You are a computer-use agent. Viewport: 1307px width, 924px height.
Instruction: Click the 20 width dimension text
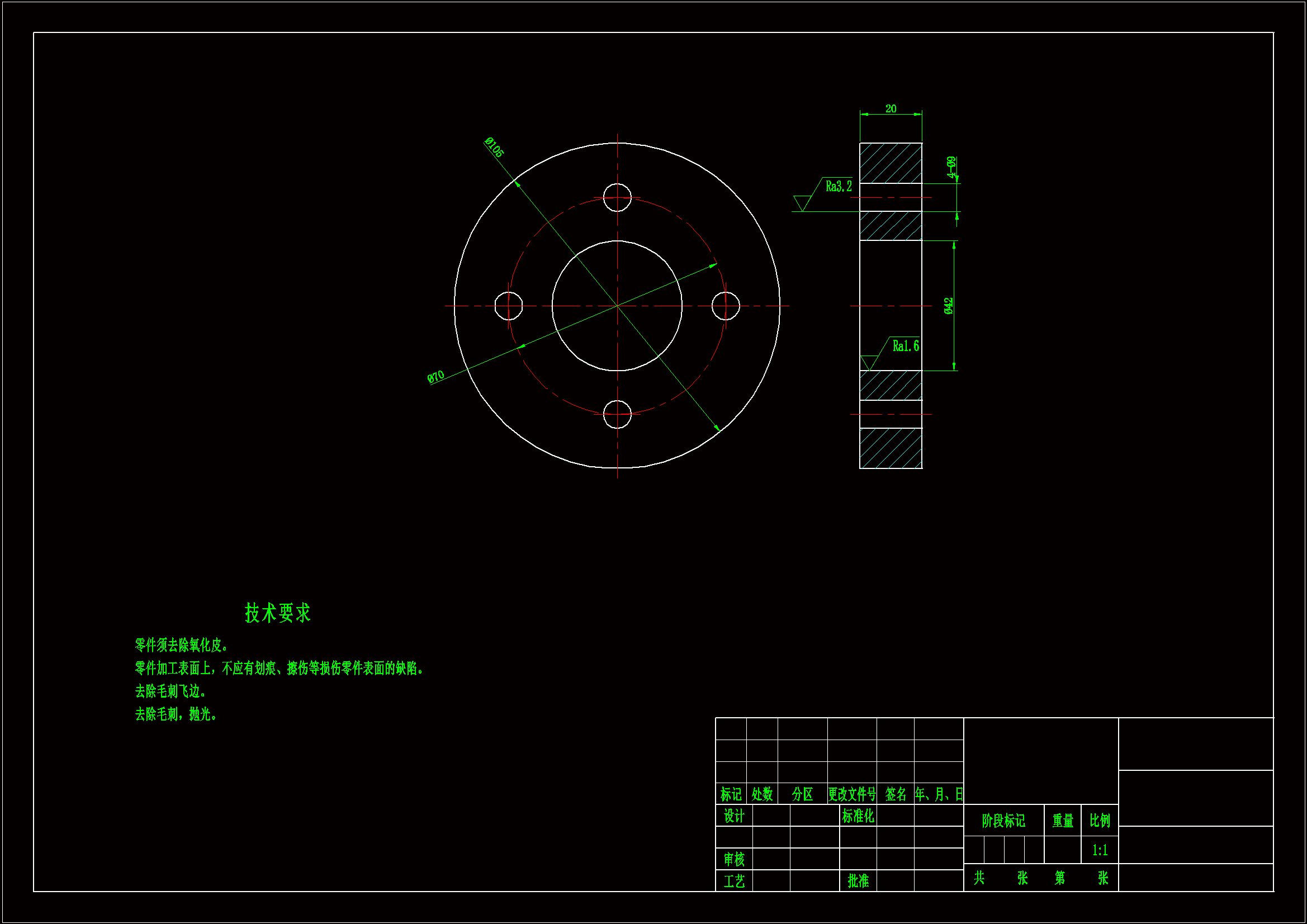891,109
